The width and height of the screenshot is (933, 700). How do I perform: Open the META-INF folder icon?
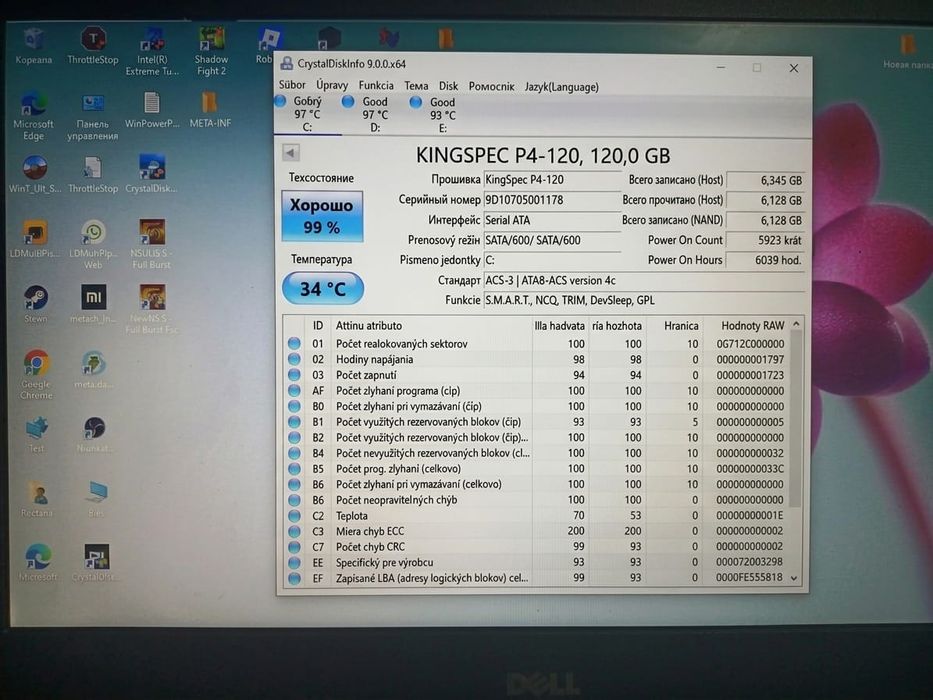click(210, 110)
